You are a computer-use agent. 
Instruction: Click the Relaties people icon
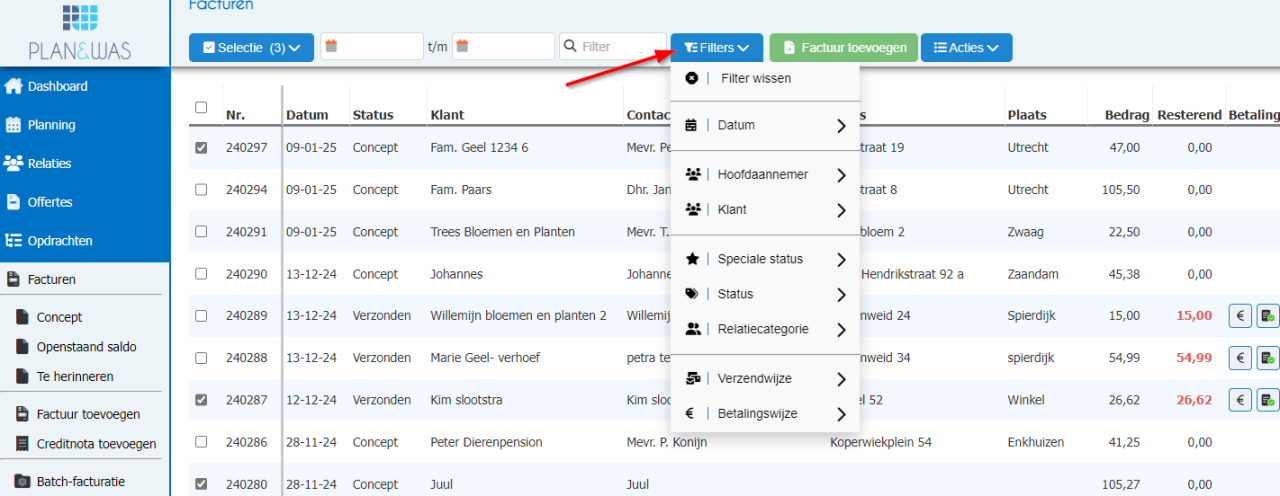[x=13, y=163]
